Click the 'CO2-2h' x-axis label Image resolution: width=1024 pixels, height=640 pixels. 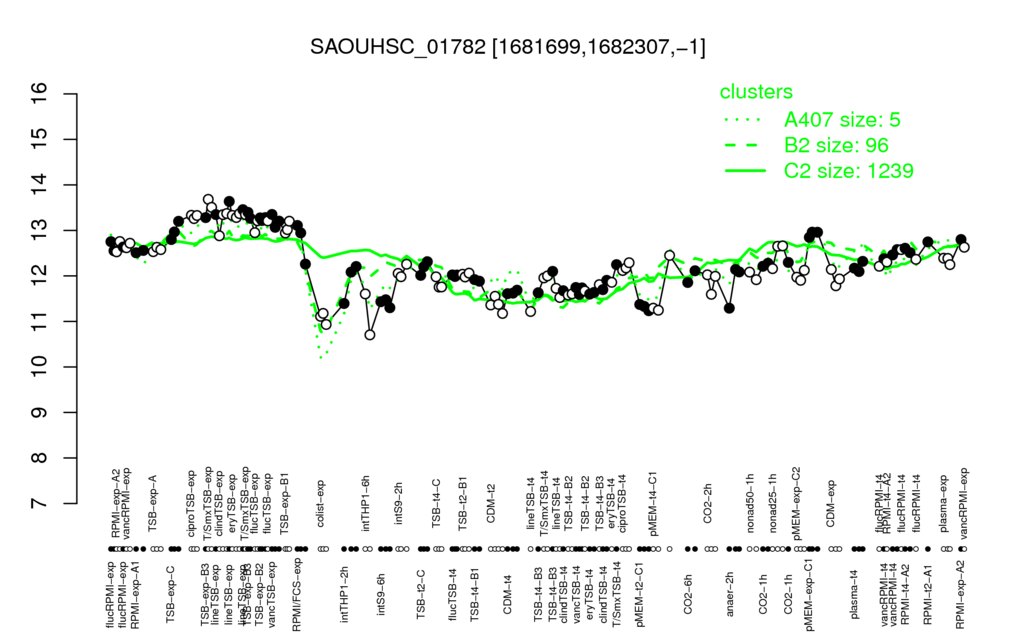pyautogui.click(x=708, y=504)
